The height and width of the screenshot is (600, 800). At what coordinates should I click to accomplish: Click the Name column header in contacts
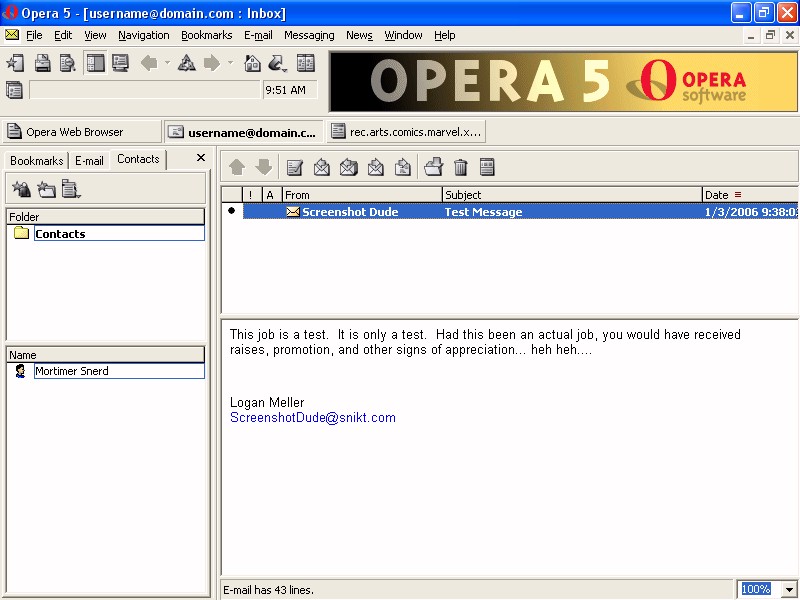click(106, 355)
